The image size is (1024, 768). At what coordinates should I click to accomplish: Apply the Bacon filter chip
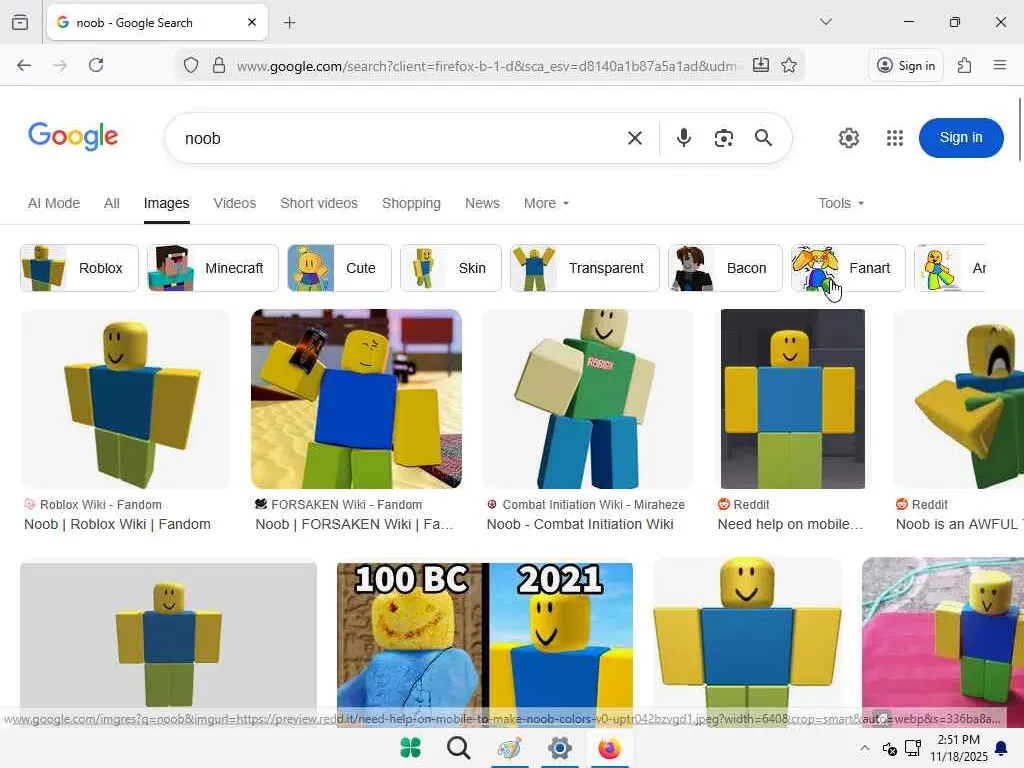[725, 268]
